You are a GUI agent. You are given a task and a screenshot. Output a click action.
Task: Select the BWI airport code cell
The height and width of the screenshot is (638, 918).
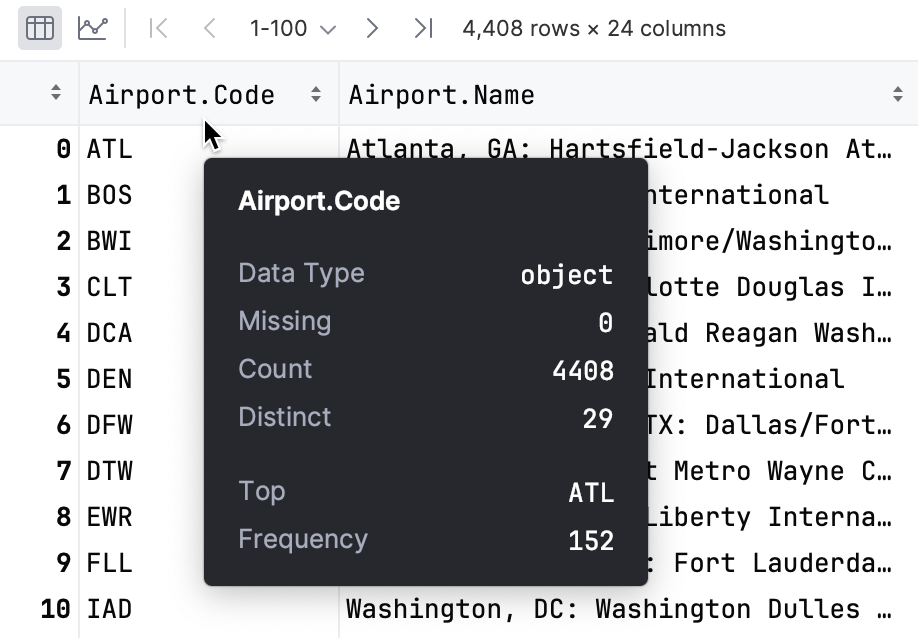(x=109, y=241)
